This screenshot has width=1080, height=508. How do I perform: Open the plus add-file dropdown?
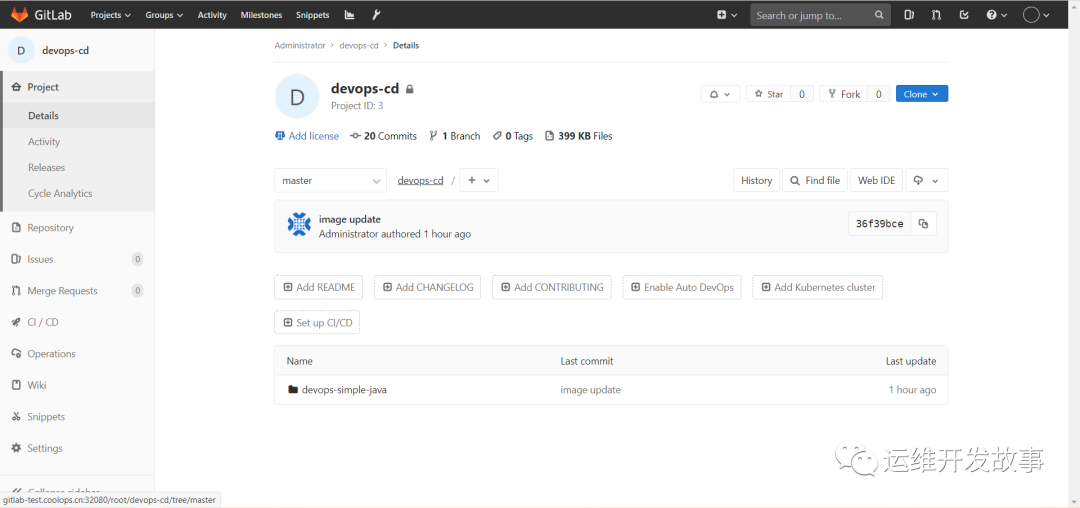479,180
